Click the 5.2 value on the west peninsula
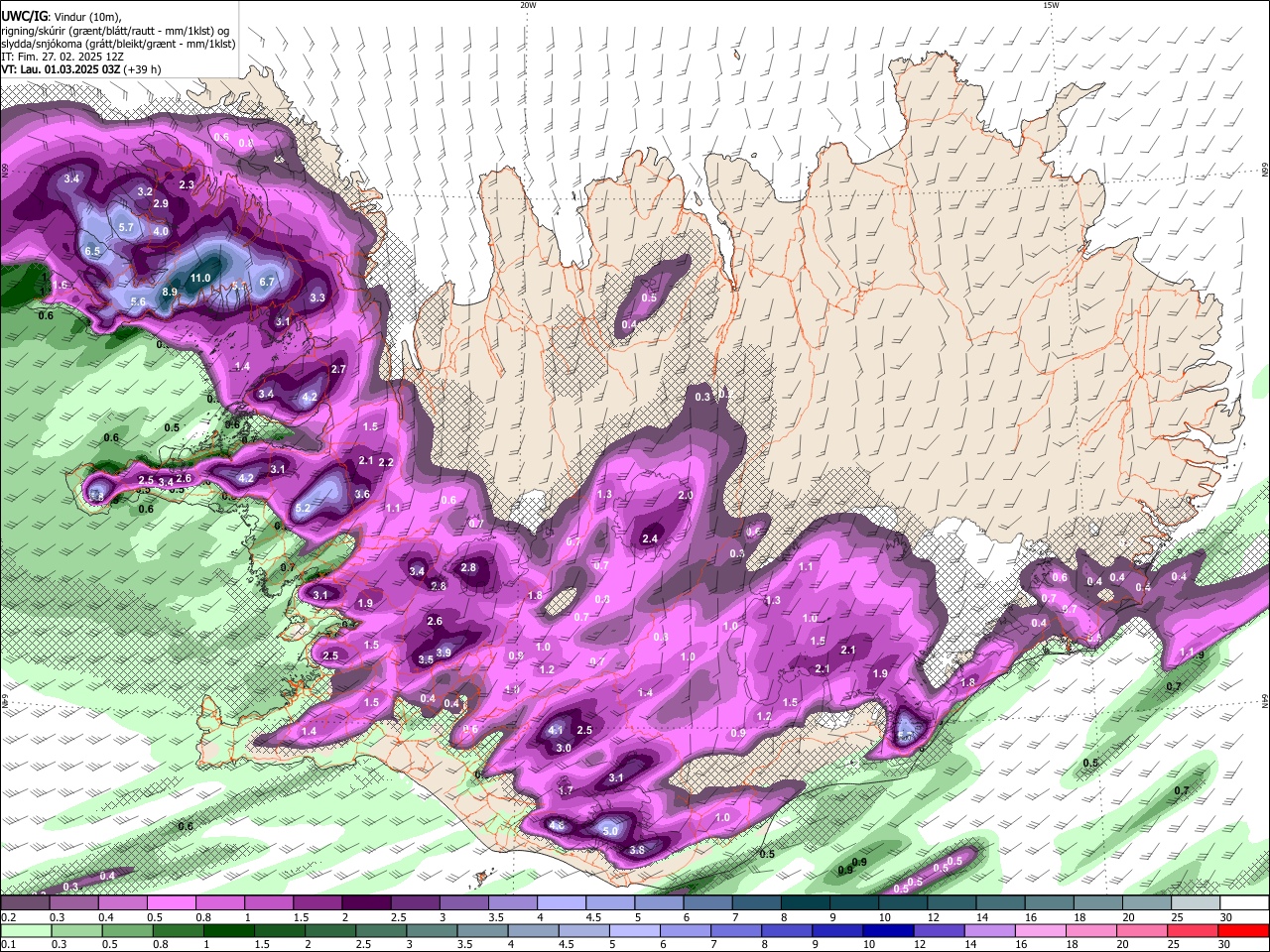The height and width of the screenshot is (952, 1270). [x=304, y=509]
